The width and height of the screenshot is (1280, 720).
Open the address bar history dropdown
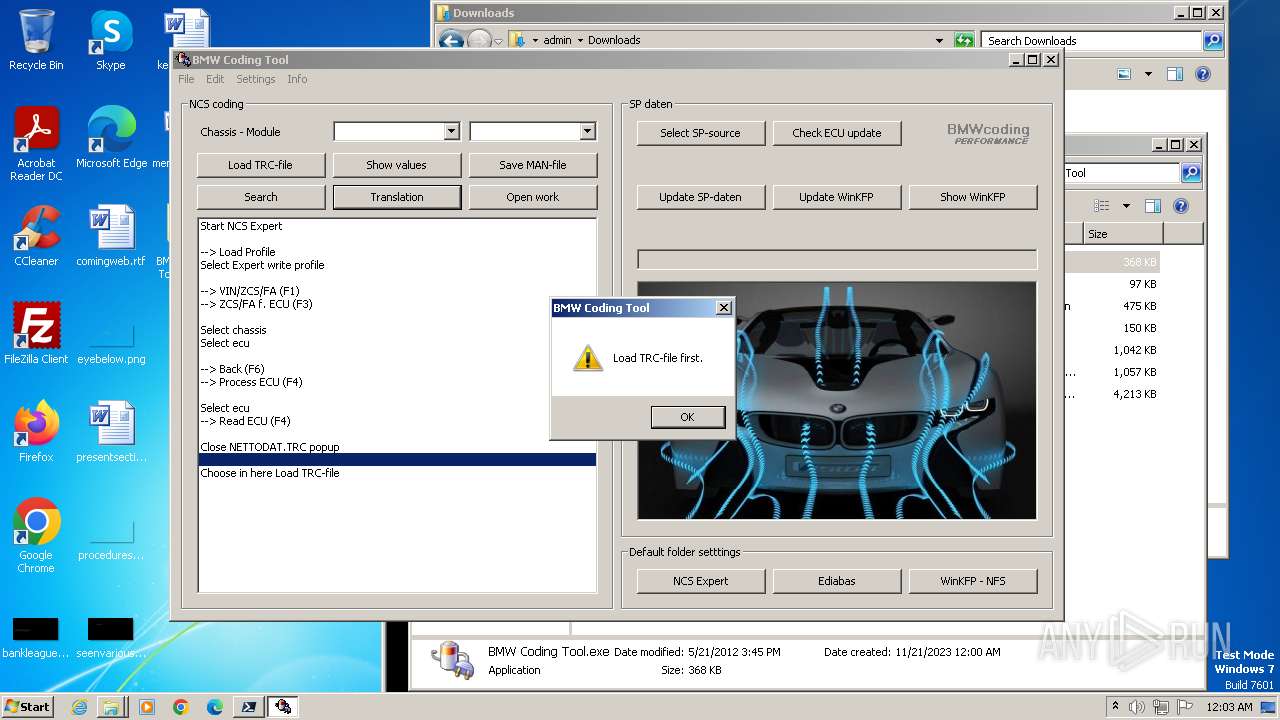pos(939,40)
